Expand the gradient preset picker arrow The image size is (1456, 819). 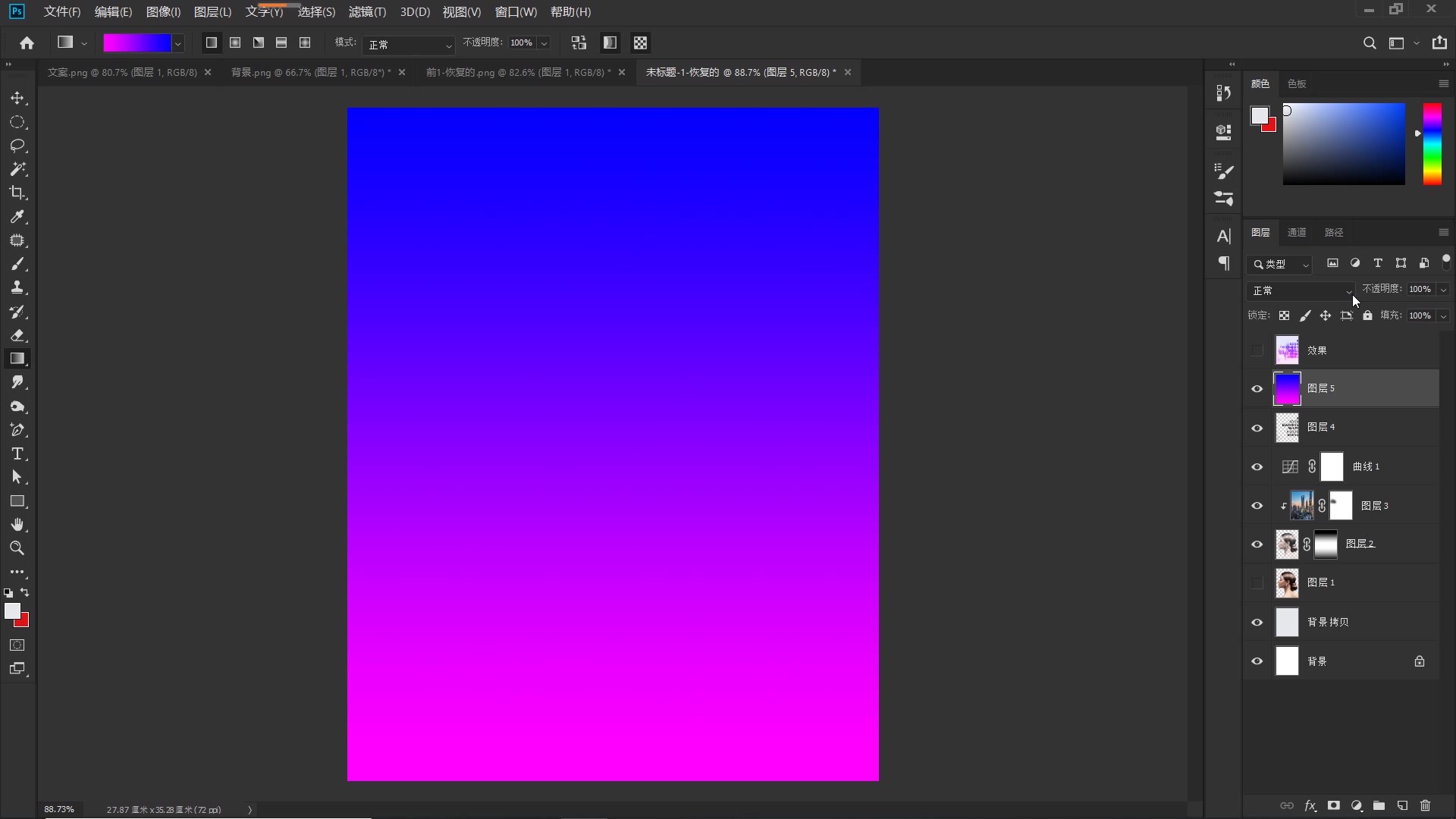coord(178,44)
